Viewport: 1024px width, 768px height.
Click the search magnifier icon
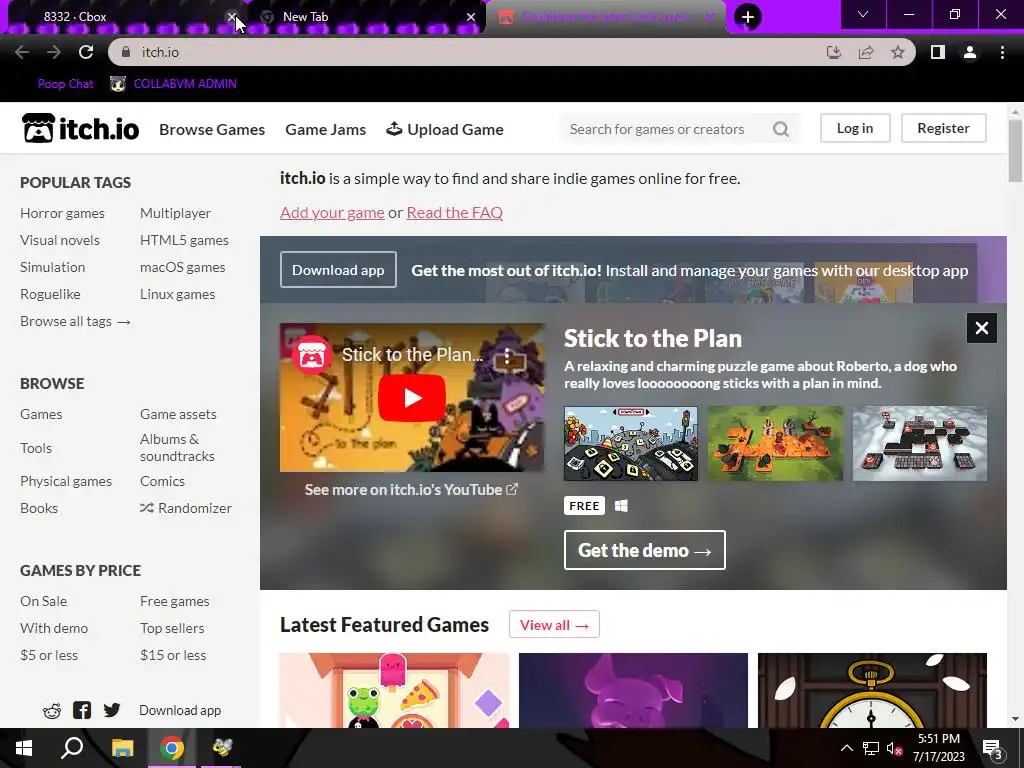point(781,129)
